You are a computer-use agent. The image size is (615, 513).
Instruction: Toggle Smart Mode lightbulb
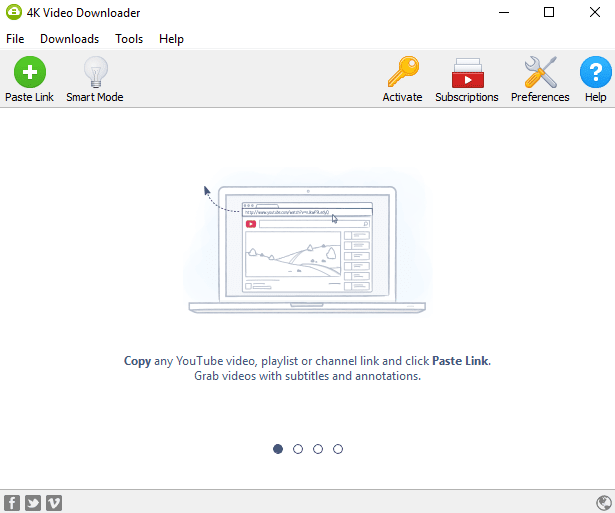coord(95,80)
